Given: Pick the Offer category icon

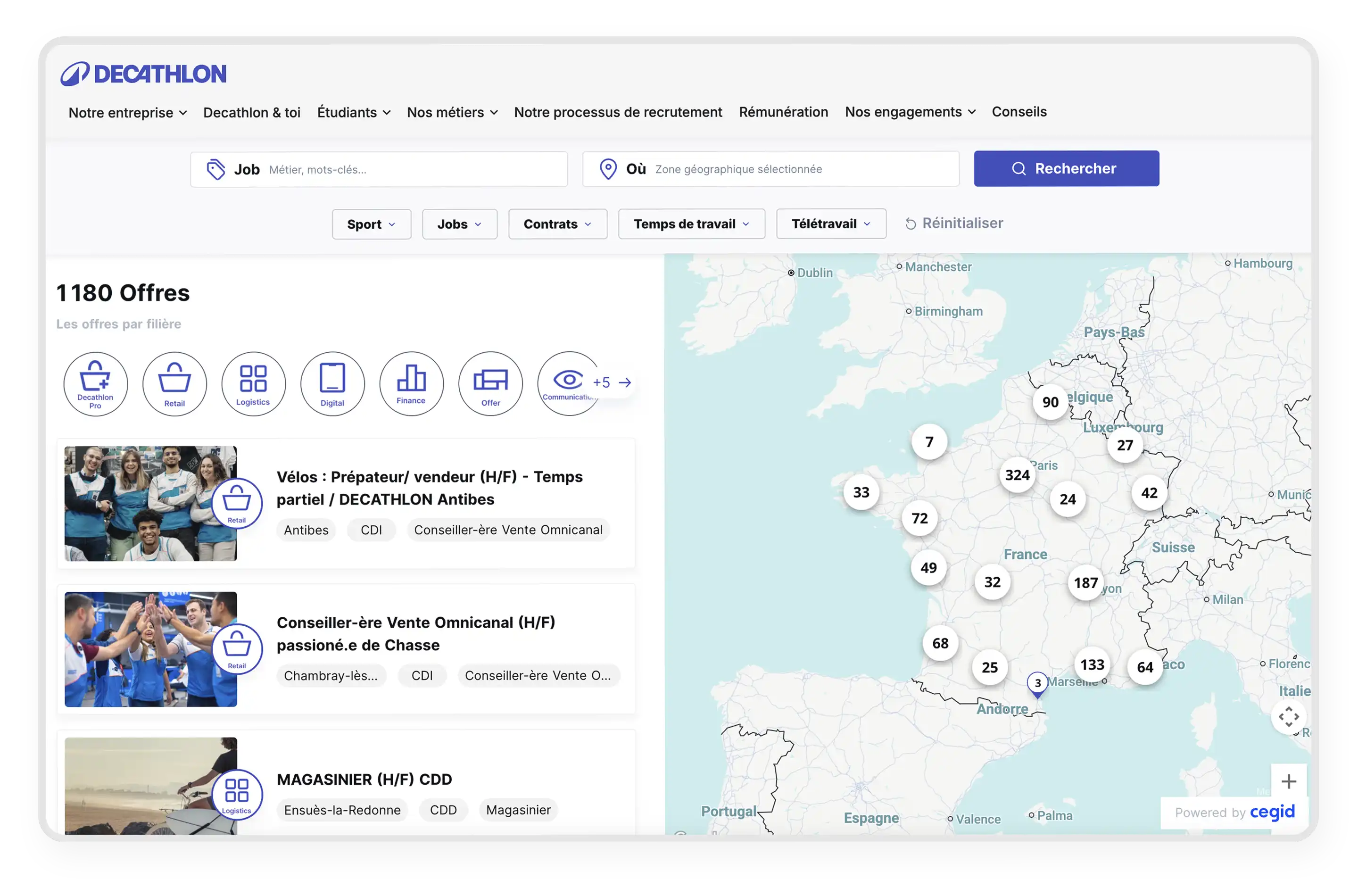Looking at the screenshot, I should pyautogui.click(x=490, y=383).
